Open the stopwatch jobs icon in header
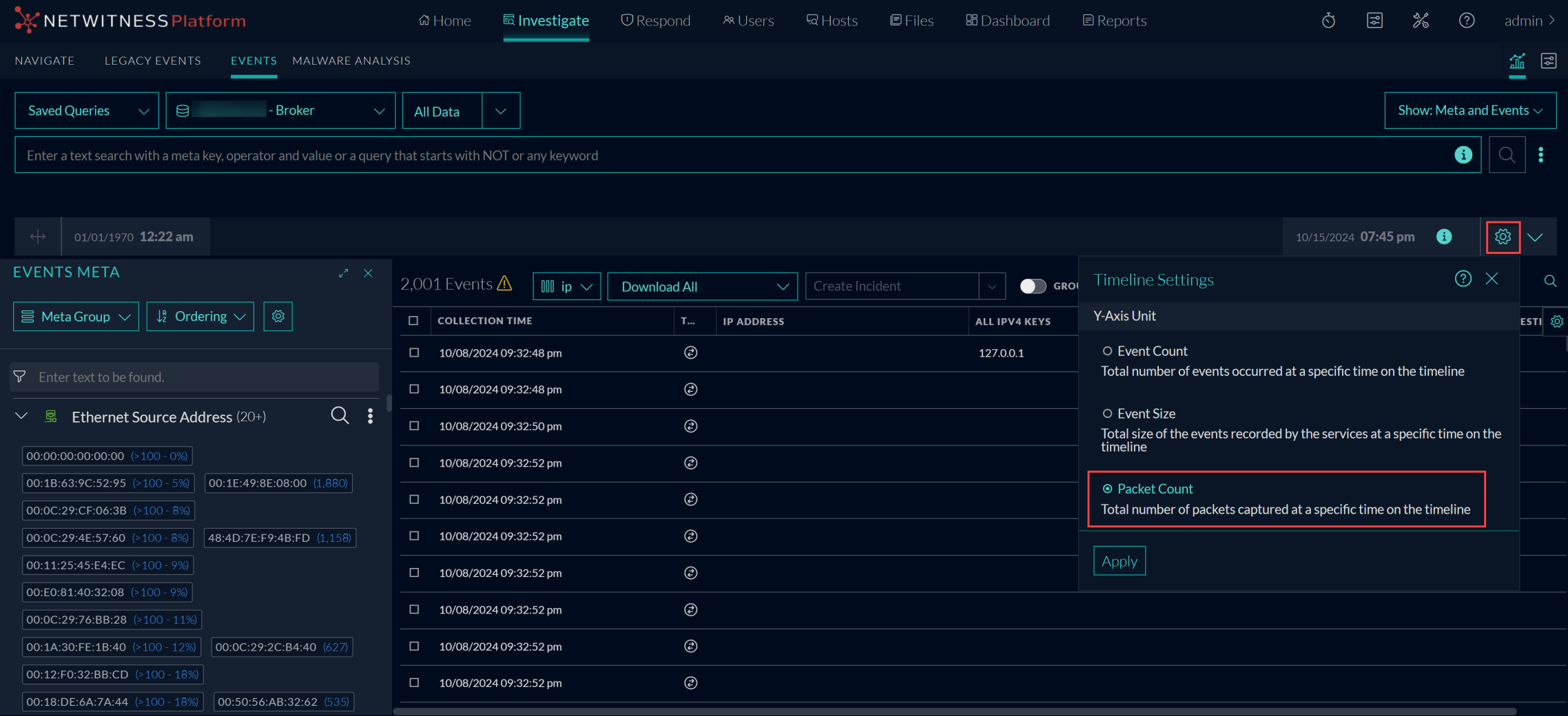 point(1328,21)
